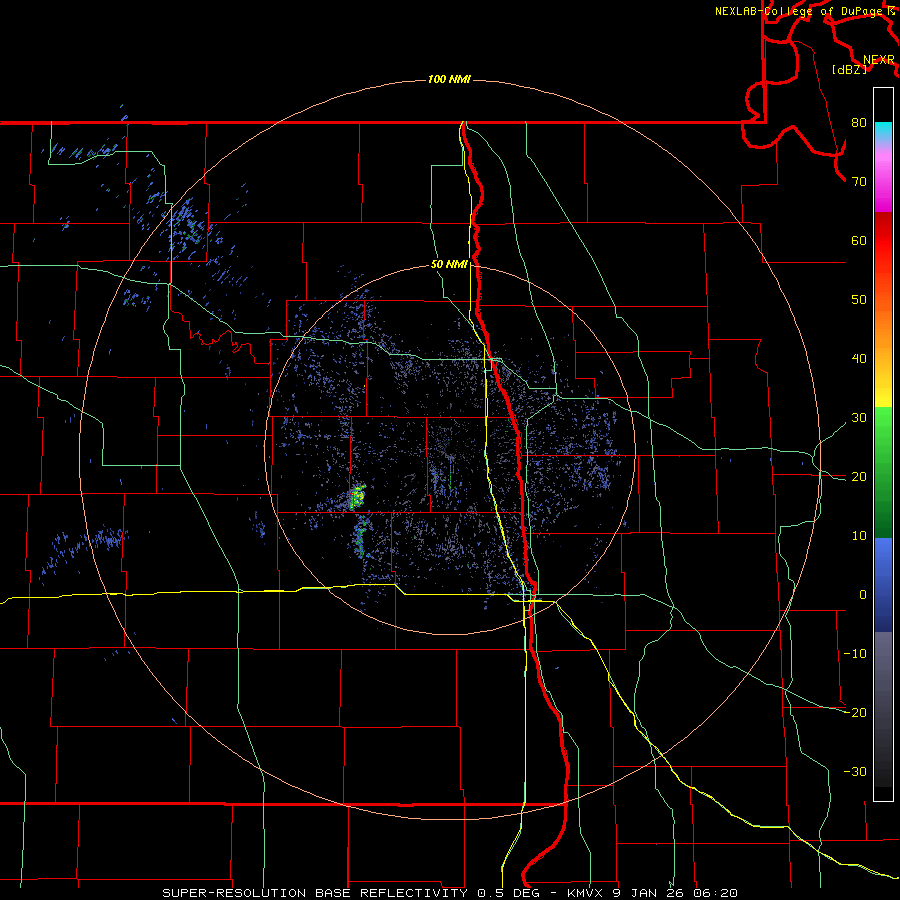Screen dimensions: 900x900
Task: Click the 80 value on the dBZ scale
Action: [859, 123]
